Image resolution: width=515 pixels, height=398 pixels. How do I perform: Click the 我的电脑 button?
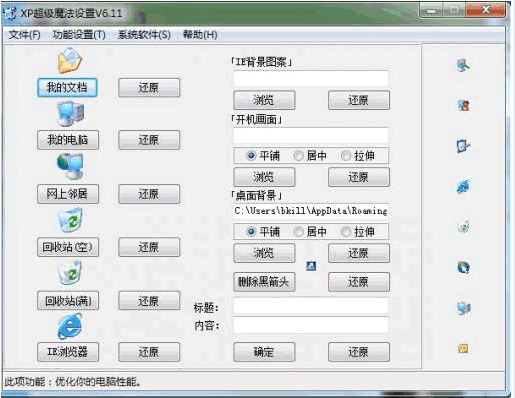coord(68,140)
